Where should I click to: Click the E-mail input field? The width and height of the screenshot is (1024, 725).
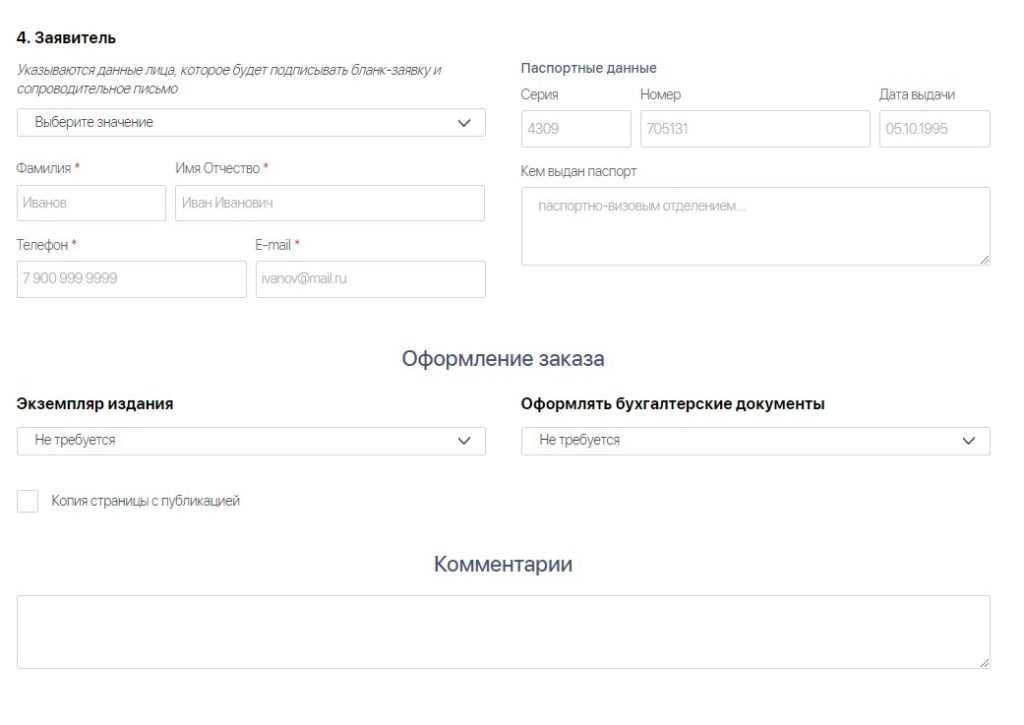click(x=370, y=279)
